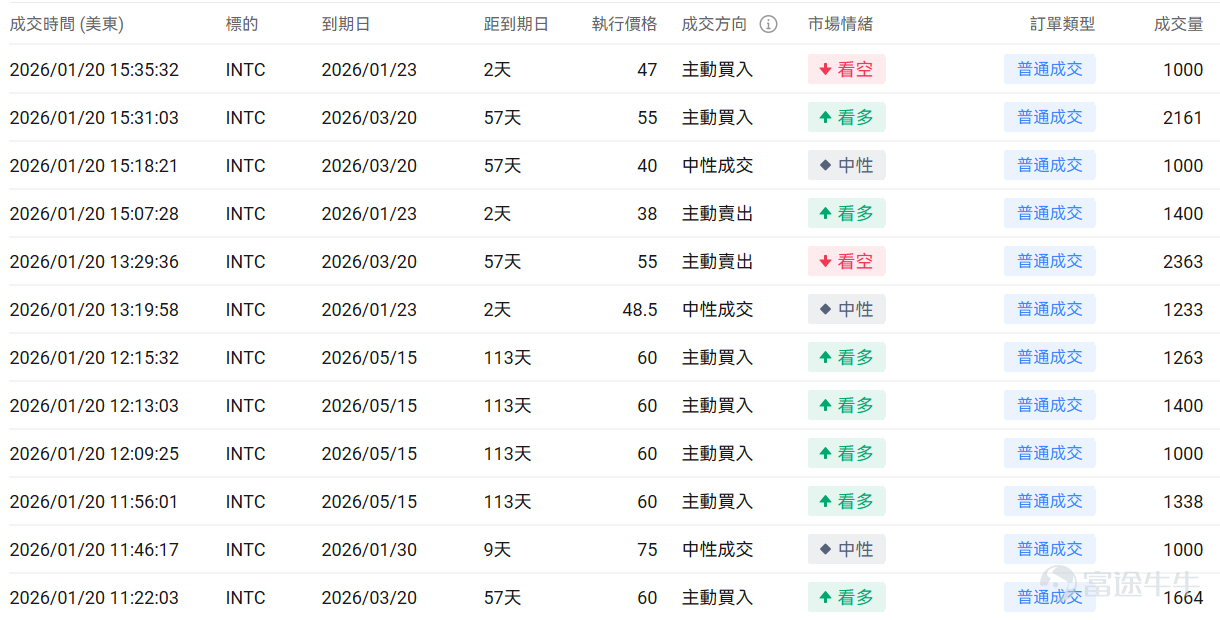Click the 市場情緒 column header
1220x620 pixels.
pyautogui.click(x=840, y=24)
